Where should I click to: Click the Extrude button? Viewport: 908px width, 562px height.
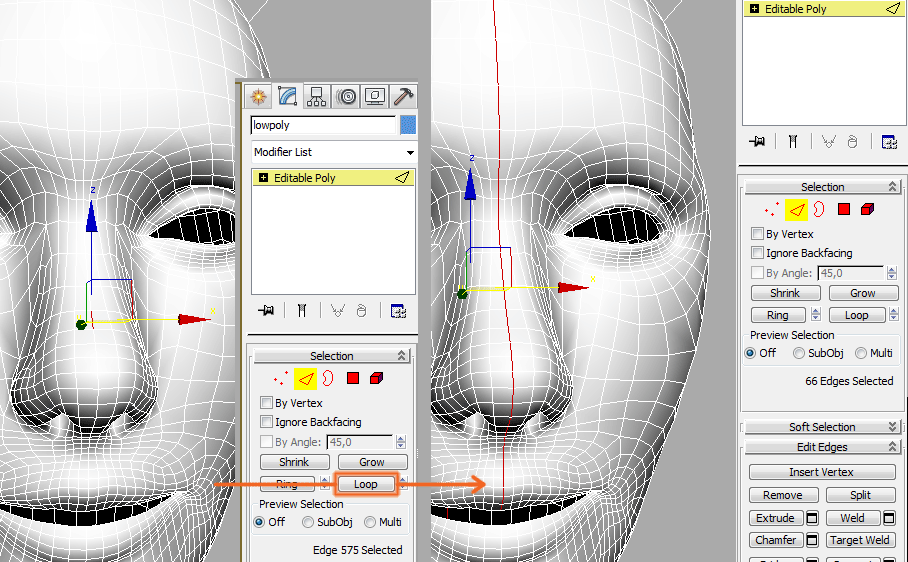click(776, 518)
